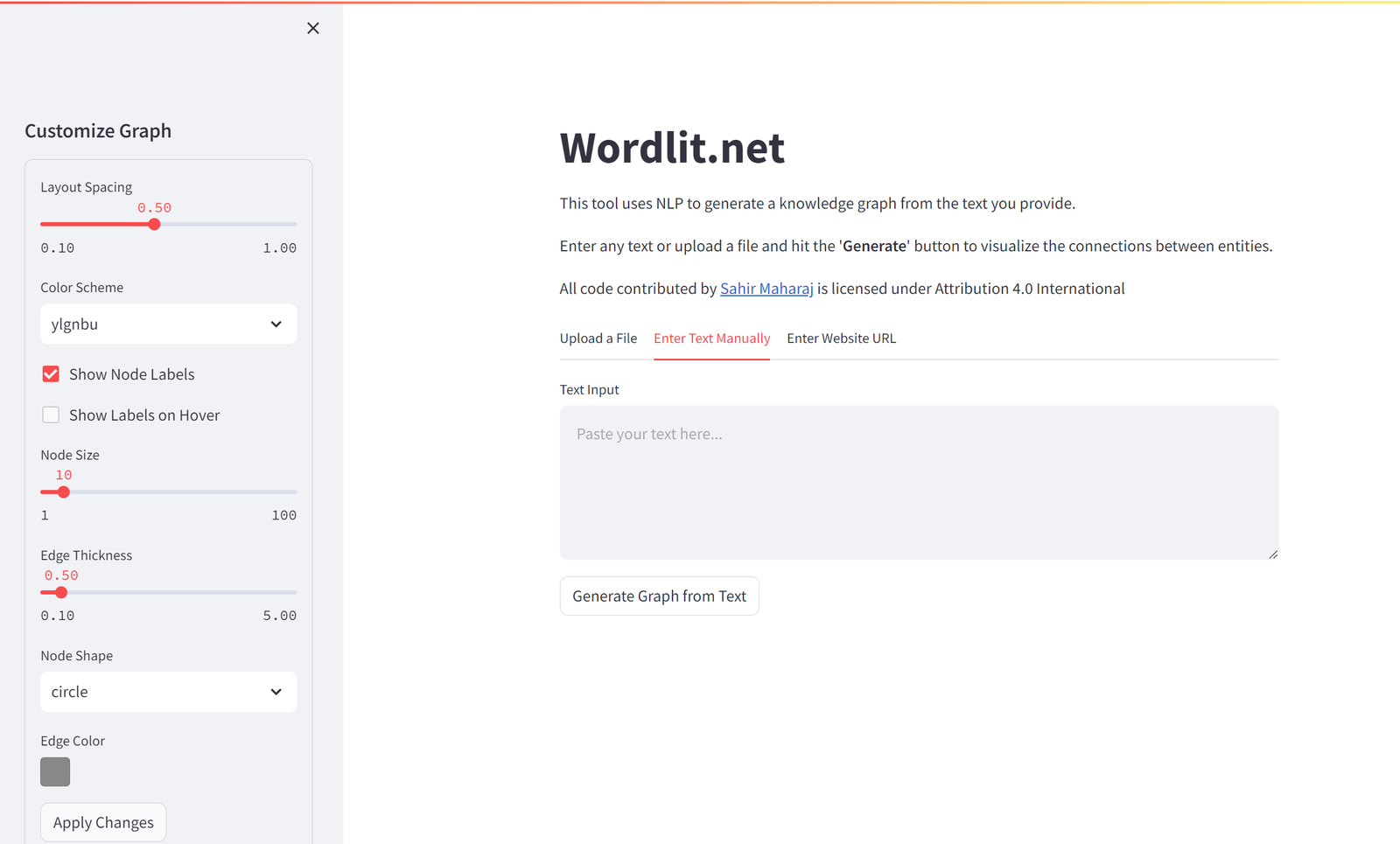Click the text area resize handle corner
The height and width of the screenshot is (844, 1400).
1273,554
